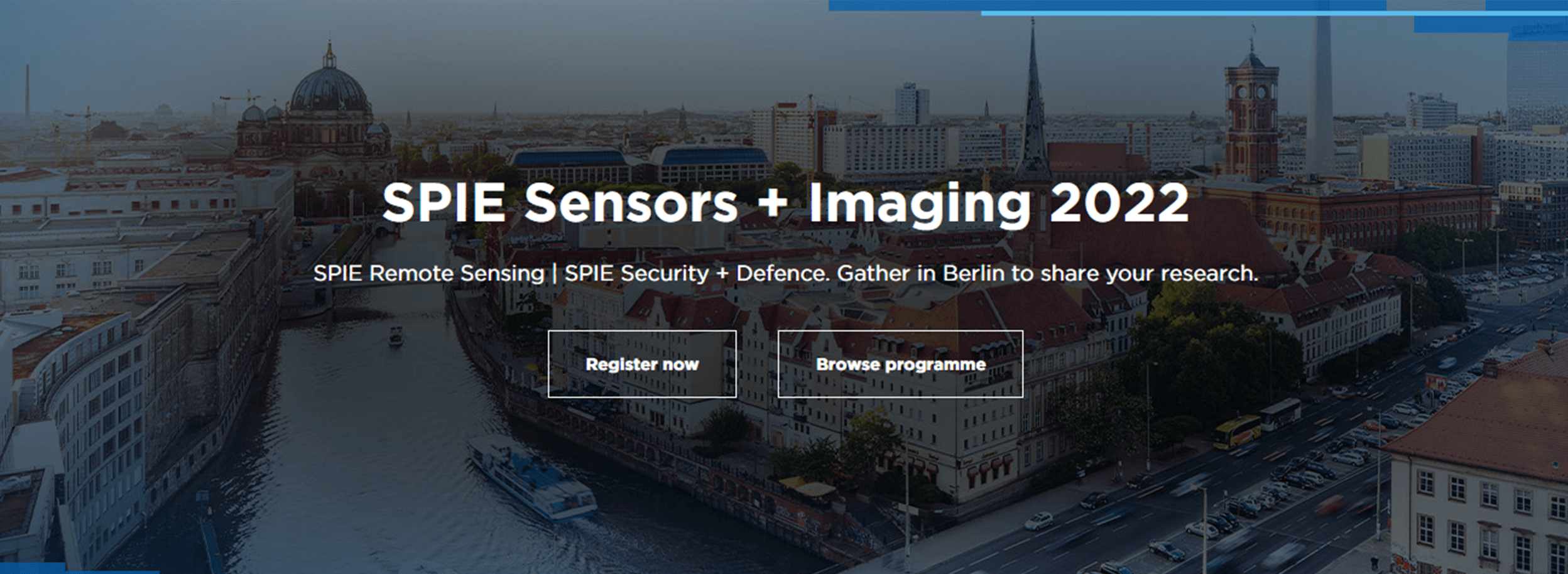Click the light blue accent bar at top
Screen dimensions: 1568x574
pyautogui.click(x=1274, y=13)
